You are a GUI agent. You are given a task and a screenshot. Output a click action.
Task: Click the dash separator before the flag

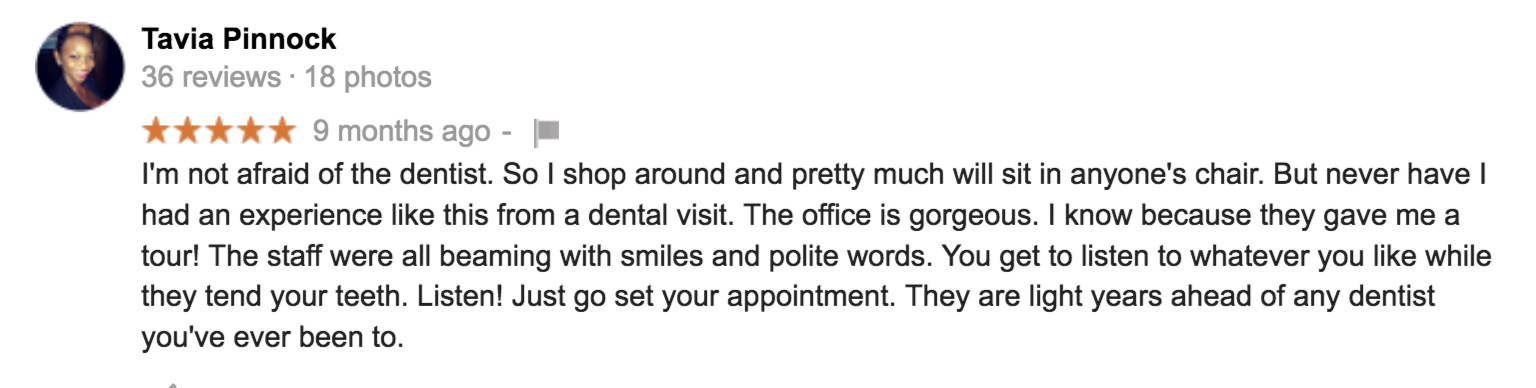[506, 132]
